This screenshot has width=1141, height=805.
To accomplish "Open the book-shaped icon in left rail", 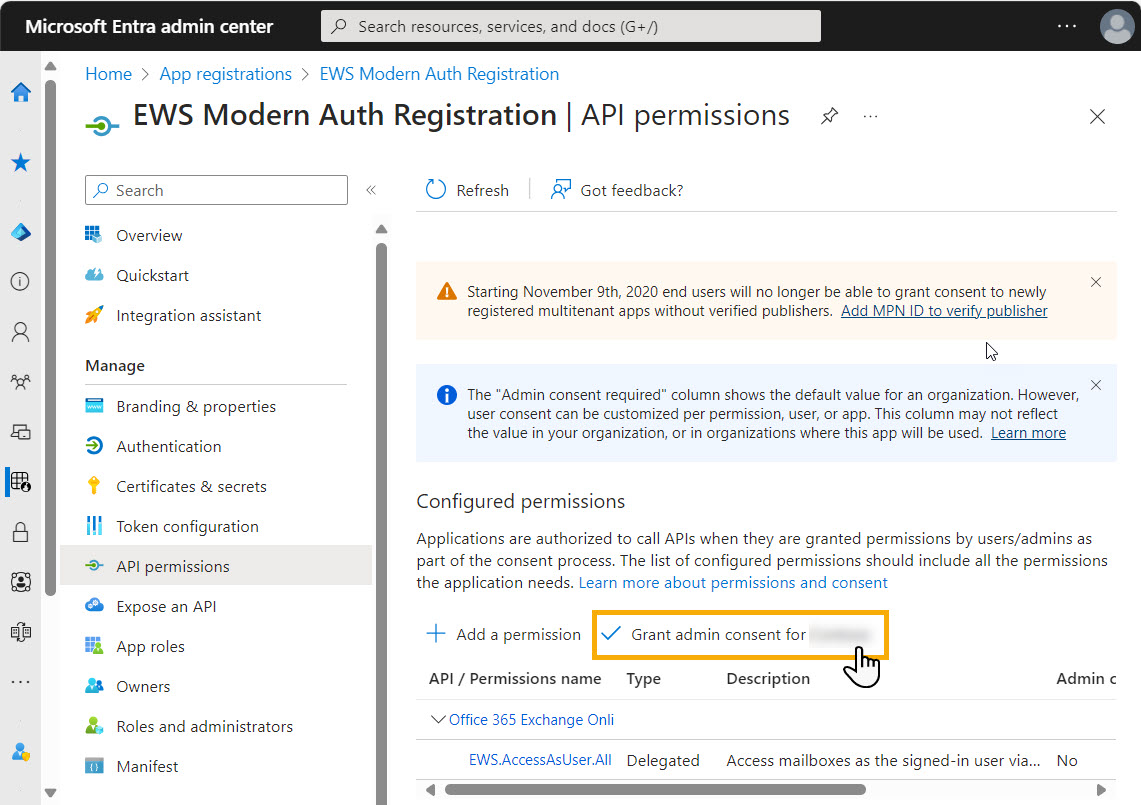I will 20,632.
